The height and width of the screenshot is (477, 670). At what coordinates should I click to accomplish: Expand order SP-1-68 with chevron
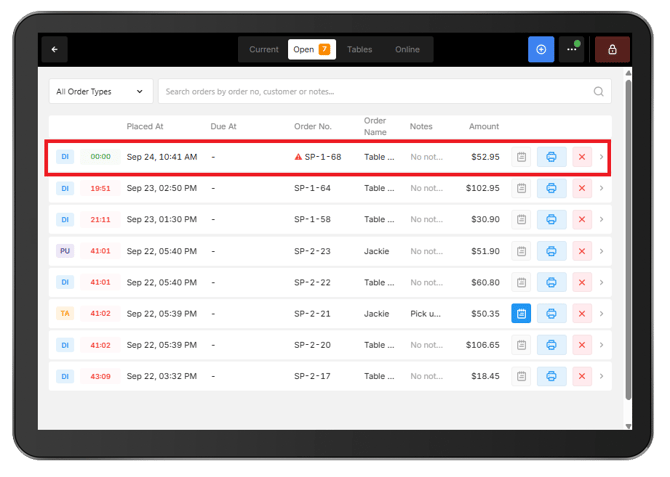602,157
